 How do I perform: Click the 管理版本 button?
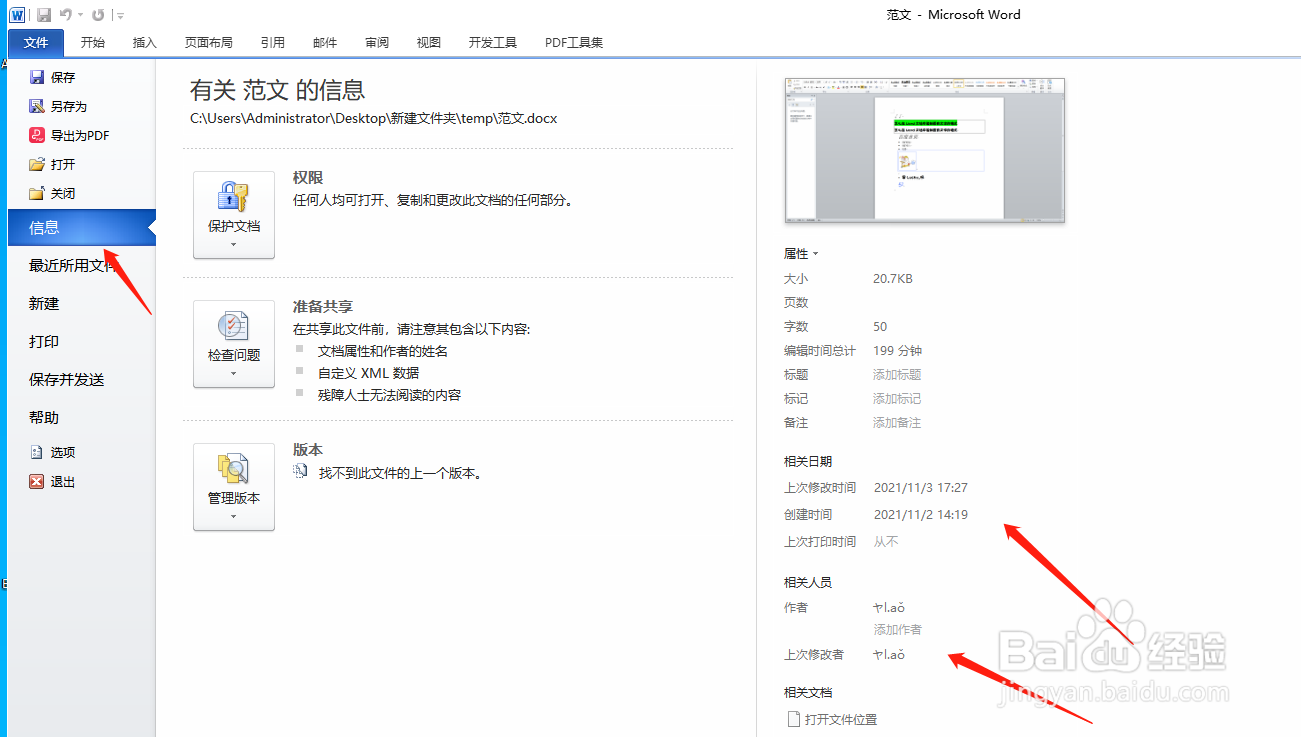234,487
